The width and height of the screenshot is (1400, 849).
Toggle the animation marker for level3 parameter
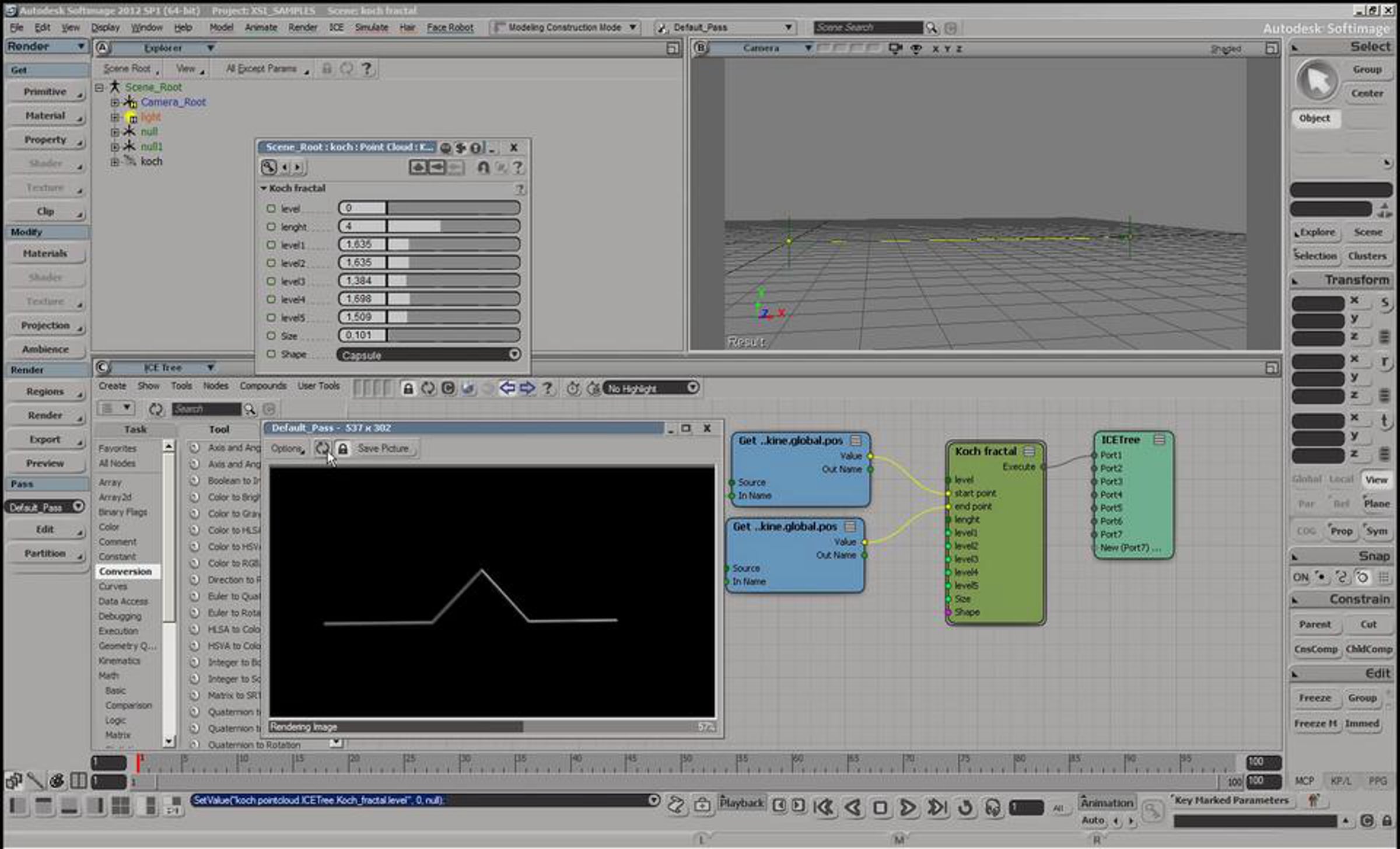(x=271, y=281)
